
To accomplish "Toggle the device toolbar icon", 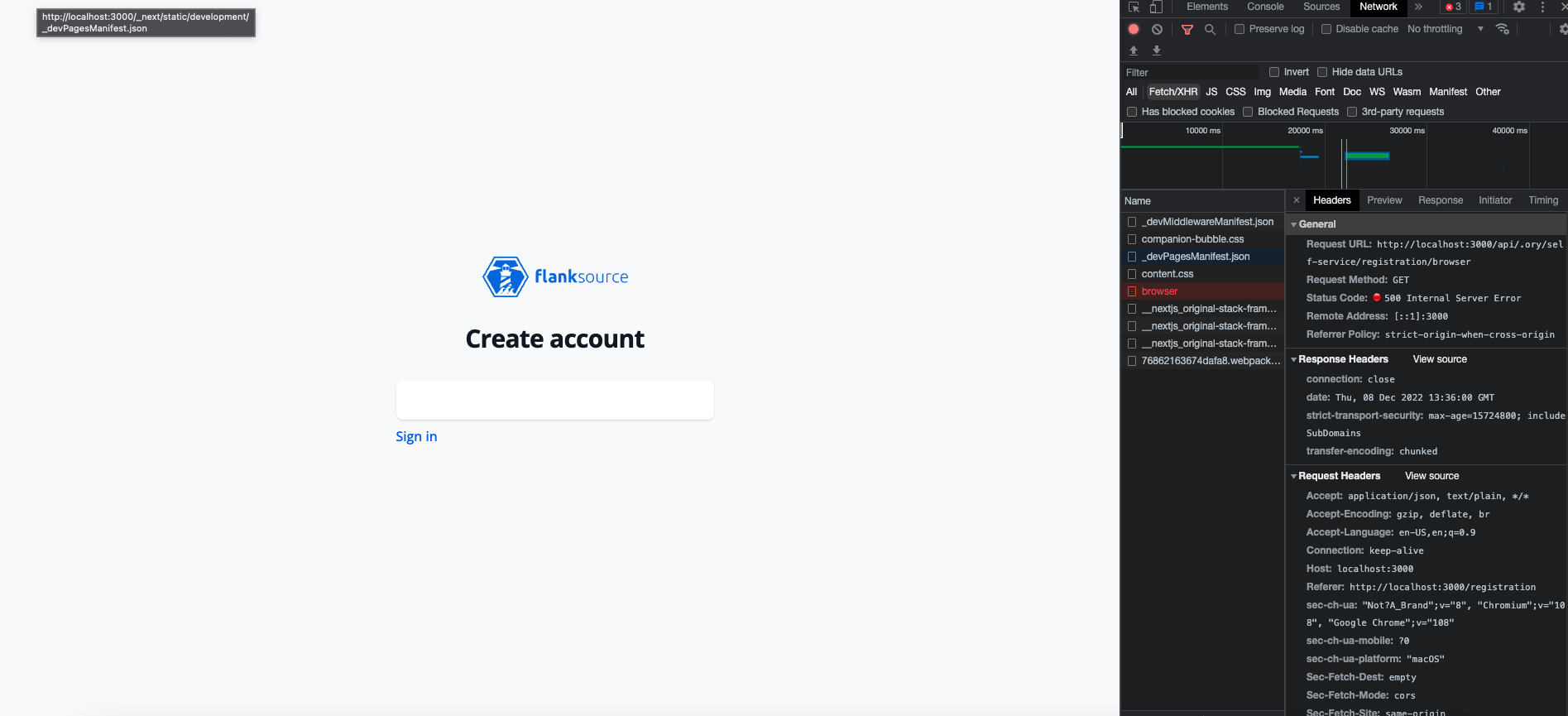I will click(1156, 7).
